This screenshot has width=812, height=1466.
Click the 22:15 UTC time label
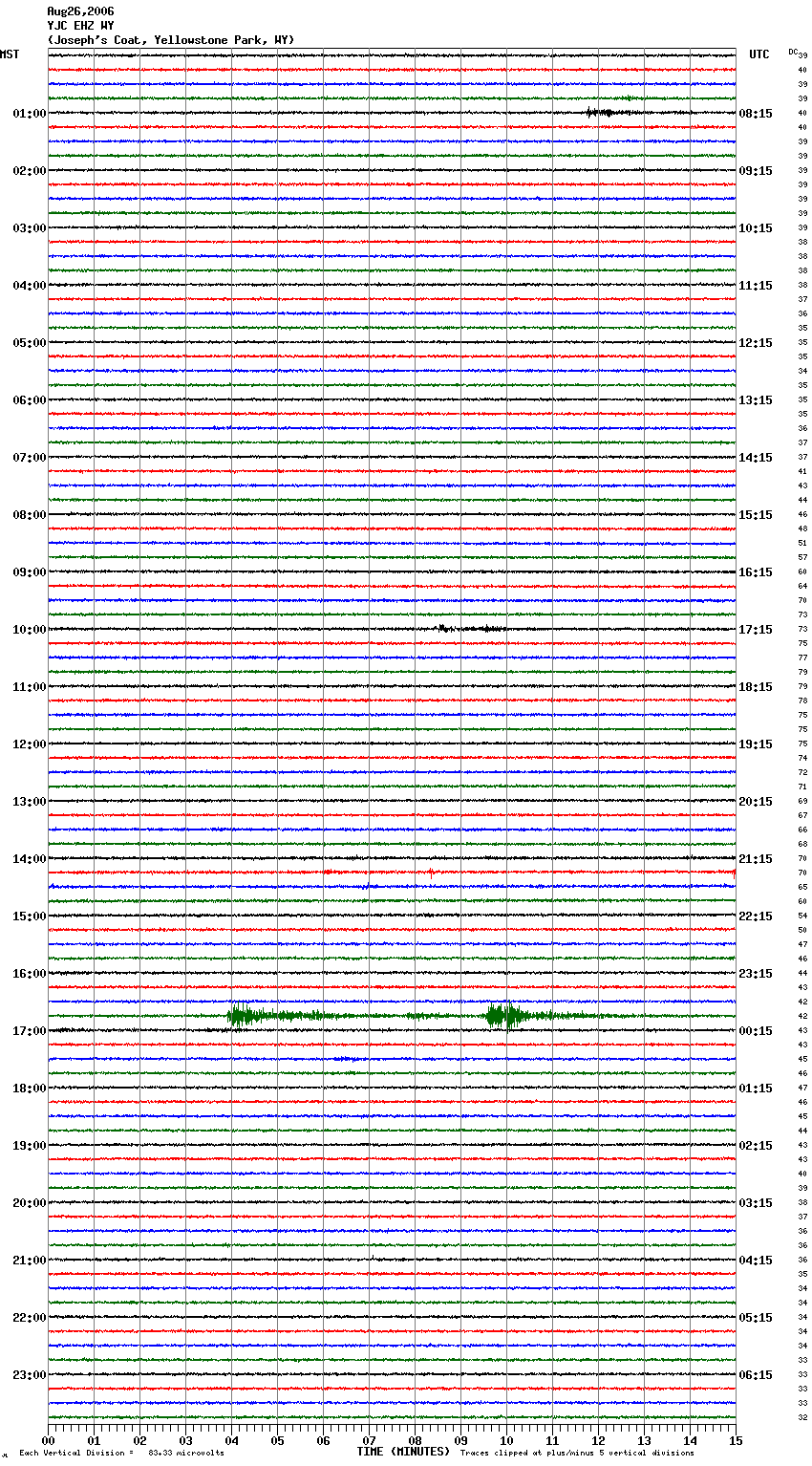[x=756, y=916]
